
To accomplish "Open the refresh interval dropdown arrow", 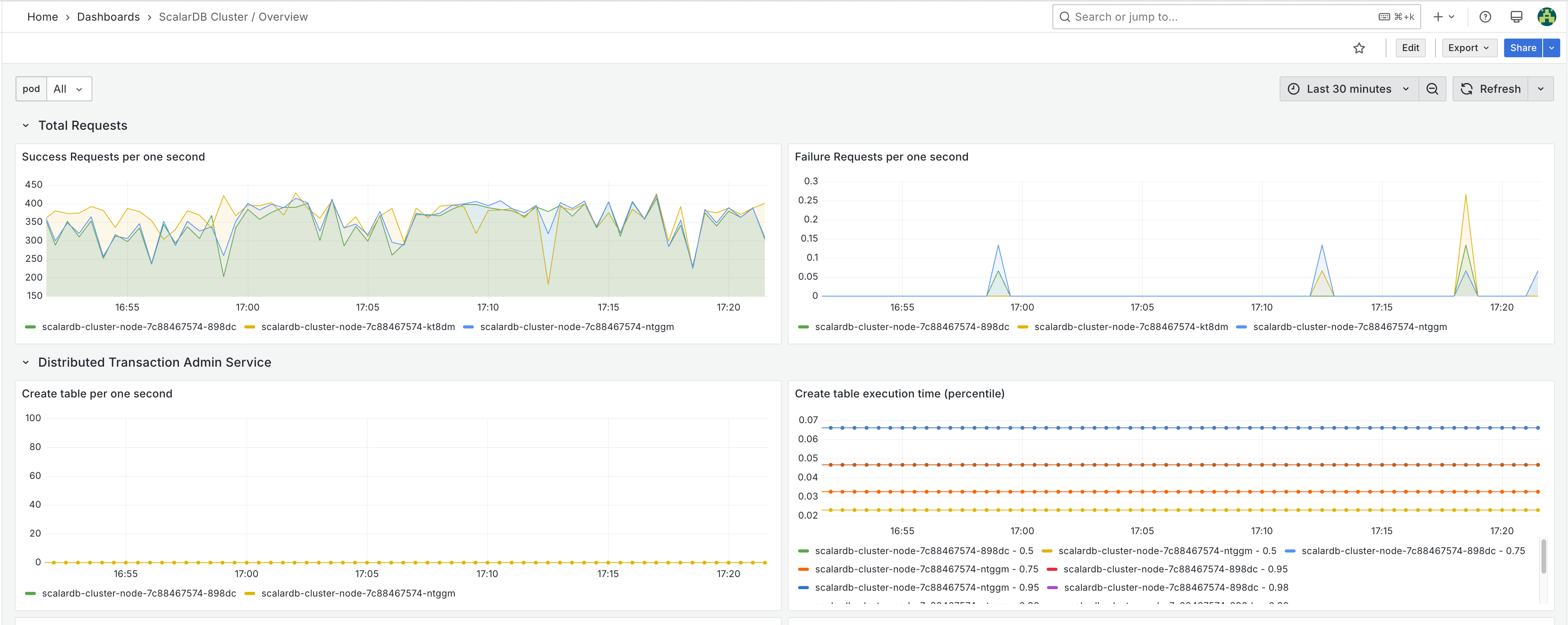I will click(1541, 89).
